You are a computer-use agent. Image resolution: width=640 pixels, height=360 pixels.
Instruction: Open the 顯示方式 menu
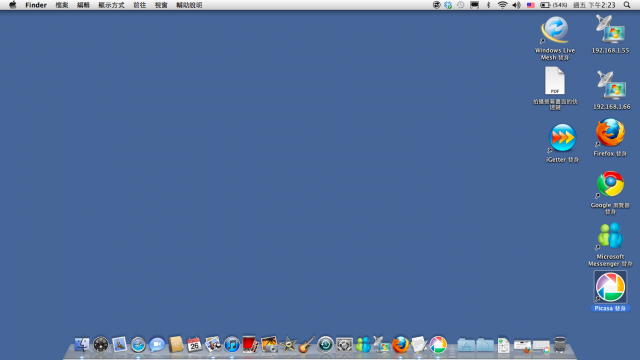pyautogui.click(x=111, y=5)
